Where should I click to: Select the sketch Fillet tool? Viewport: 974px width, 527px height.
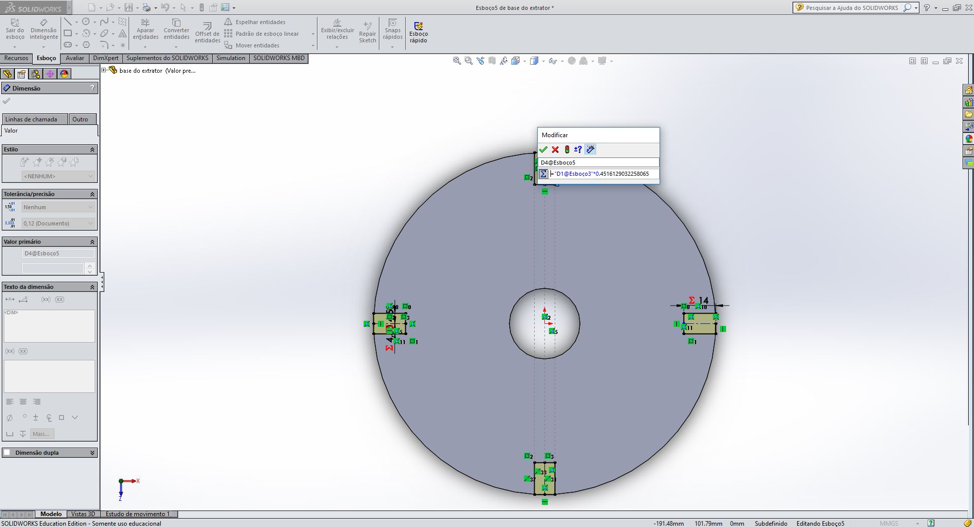tap(104, 45)
